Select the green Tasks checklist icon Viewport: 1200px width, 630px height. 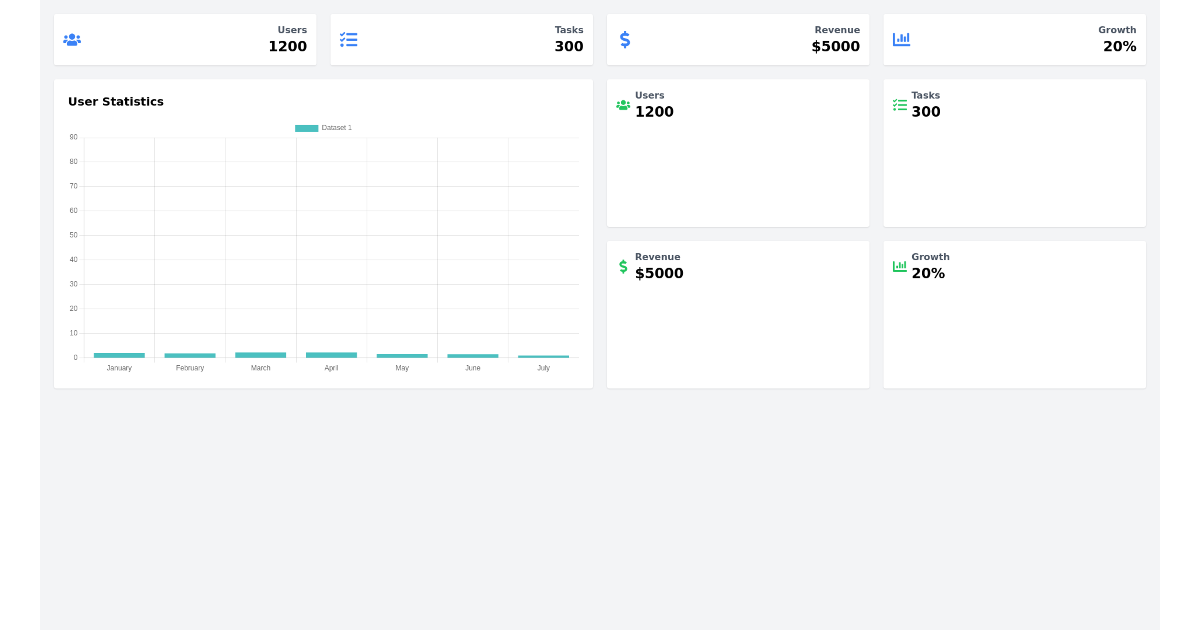click(x=899, y=104)
